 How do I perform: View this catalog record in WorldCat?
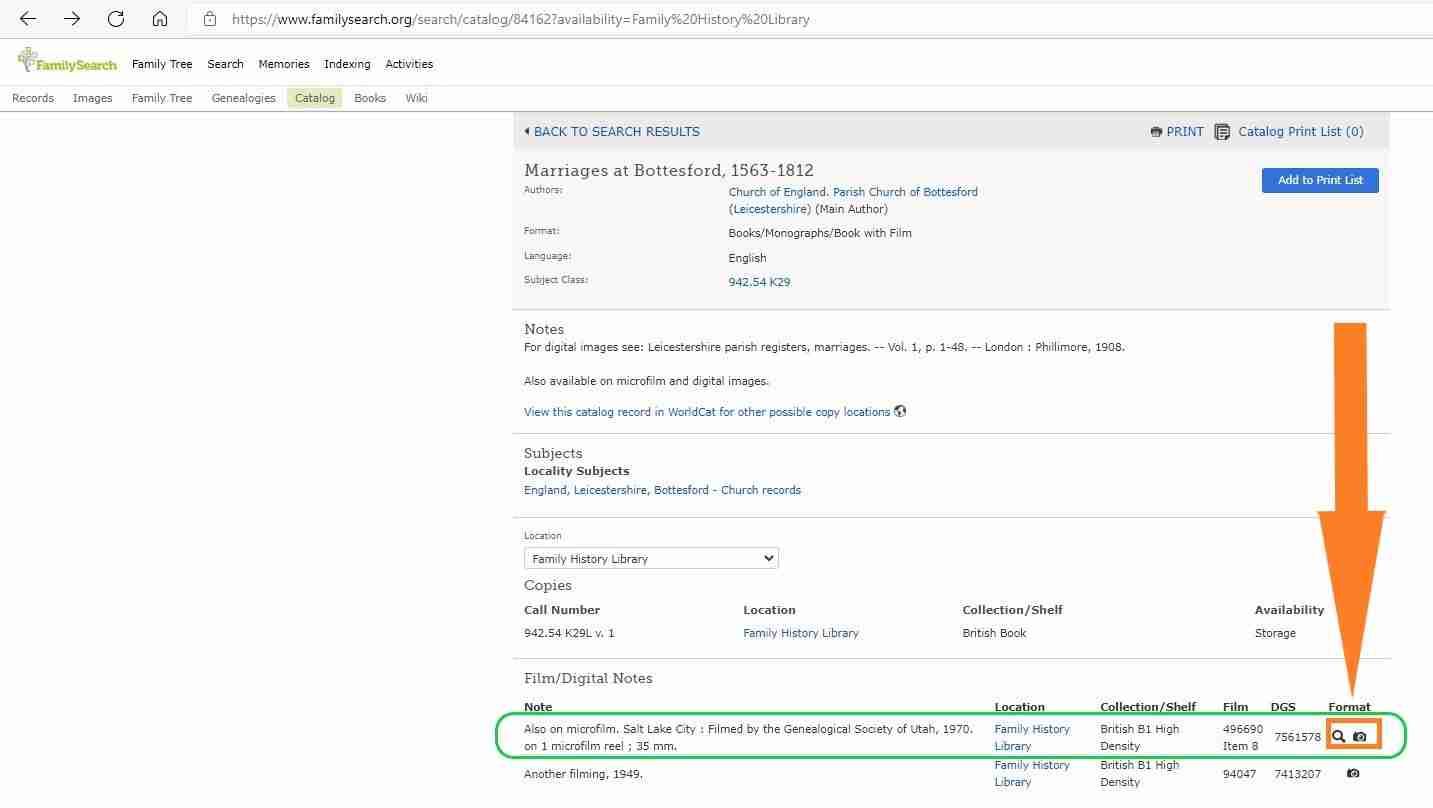tap(707, 412)
